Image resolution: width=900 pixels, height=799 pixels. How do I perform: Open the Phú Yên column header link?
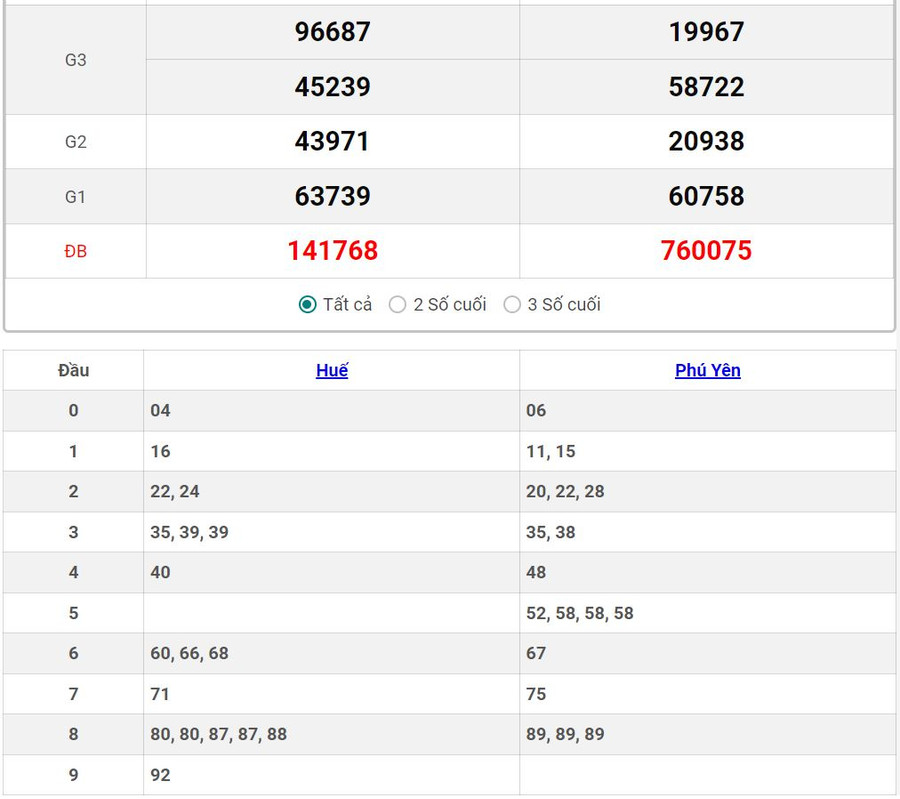click(707, 370)
